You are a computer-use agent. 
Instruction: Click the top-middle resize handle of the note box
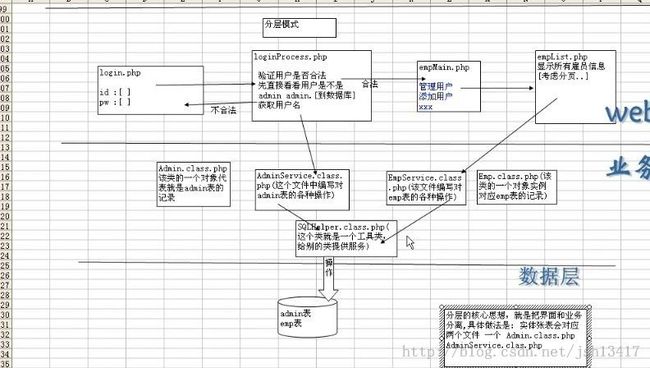tap(515, 307)
